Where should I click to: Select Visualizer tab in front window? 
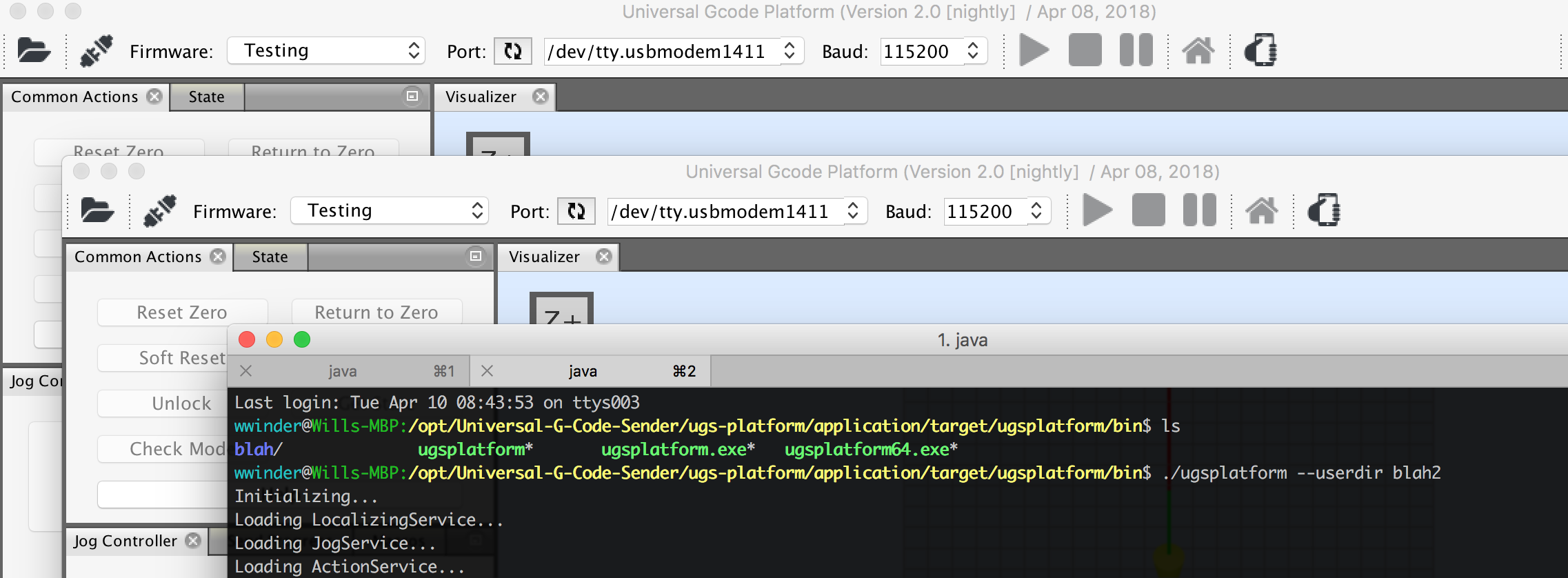(544, 257)
